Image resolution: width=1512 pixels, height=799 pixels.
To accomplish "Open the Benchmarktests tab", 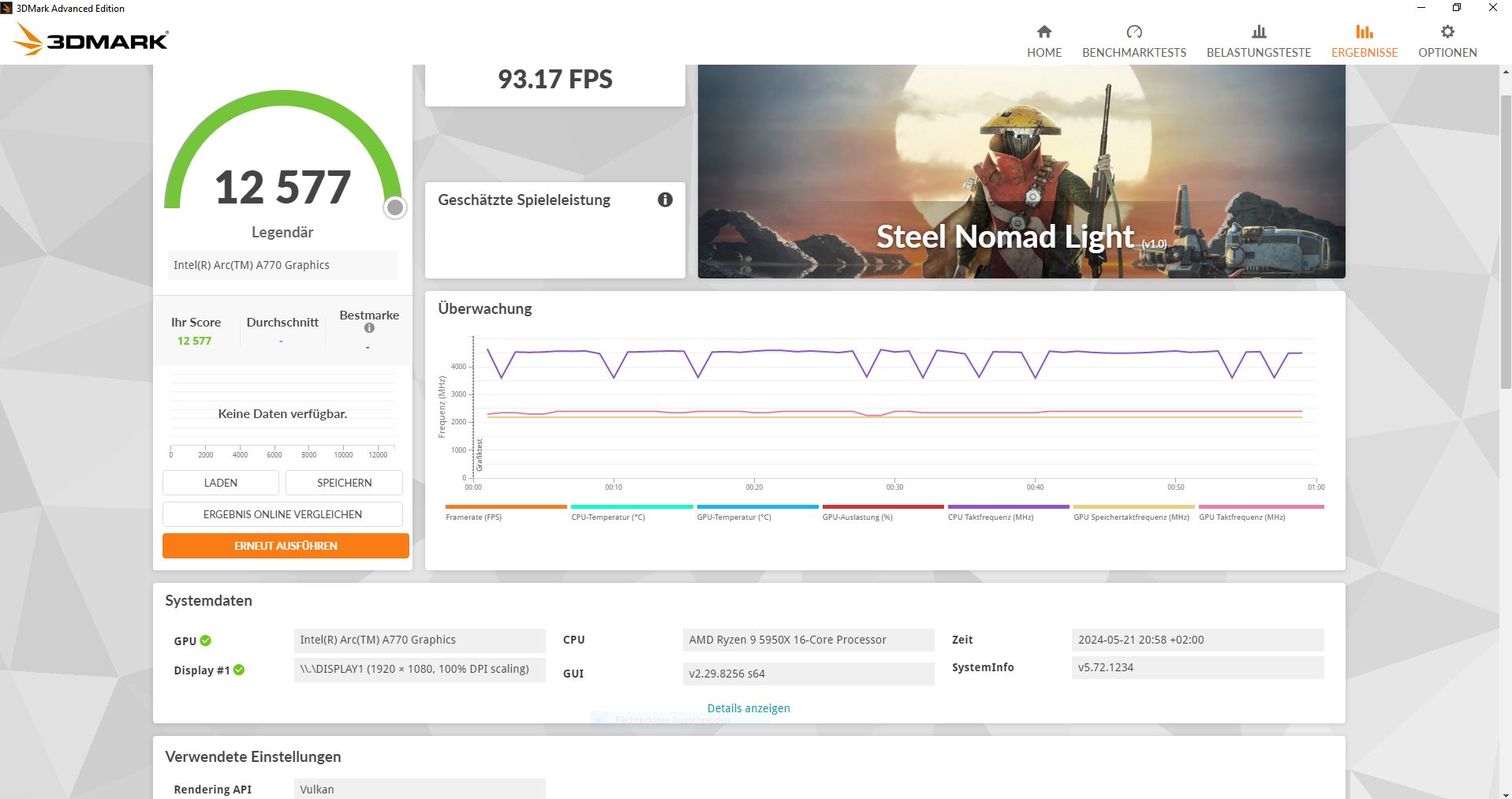I will click(1134, 41).
